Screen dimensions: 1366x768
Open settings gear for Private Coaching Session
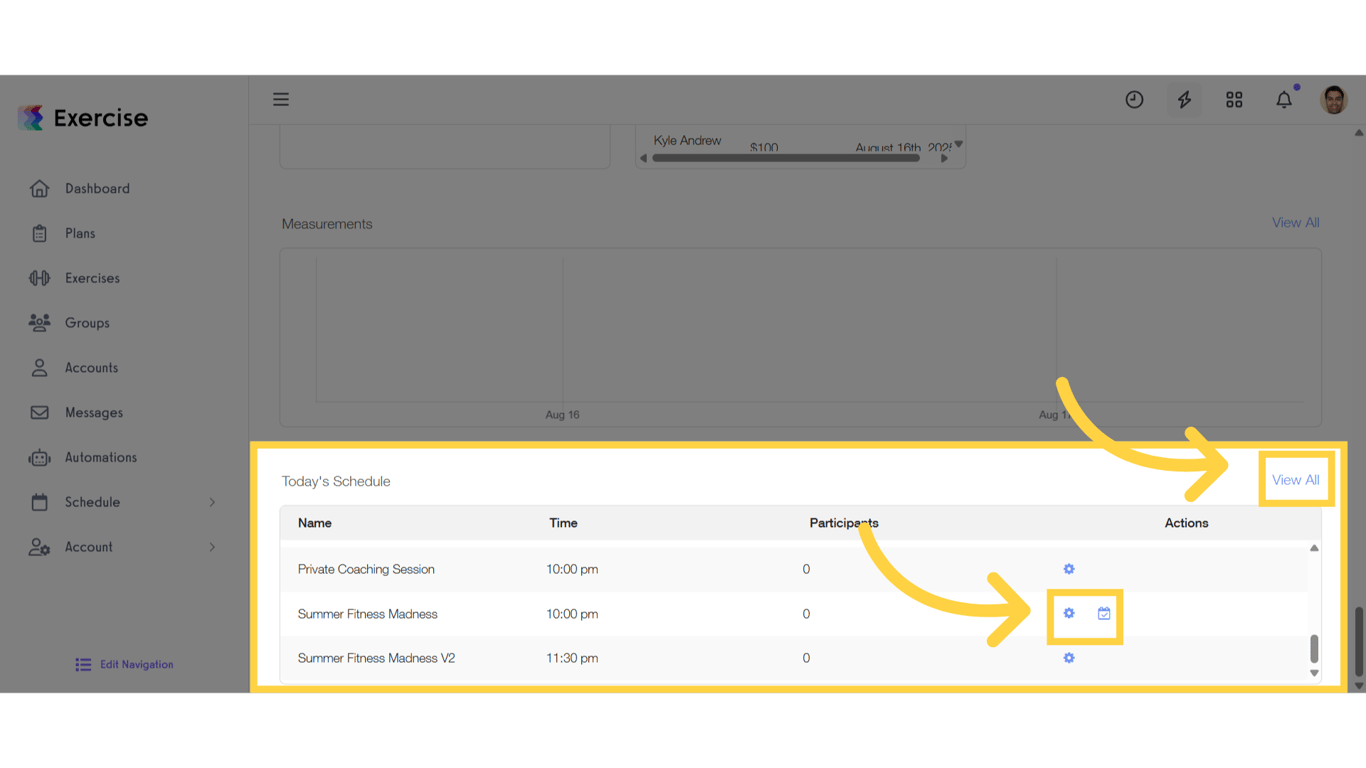(x=1069, y=569)
